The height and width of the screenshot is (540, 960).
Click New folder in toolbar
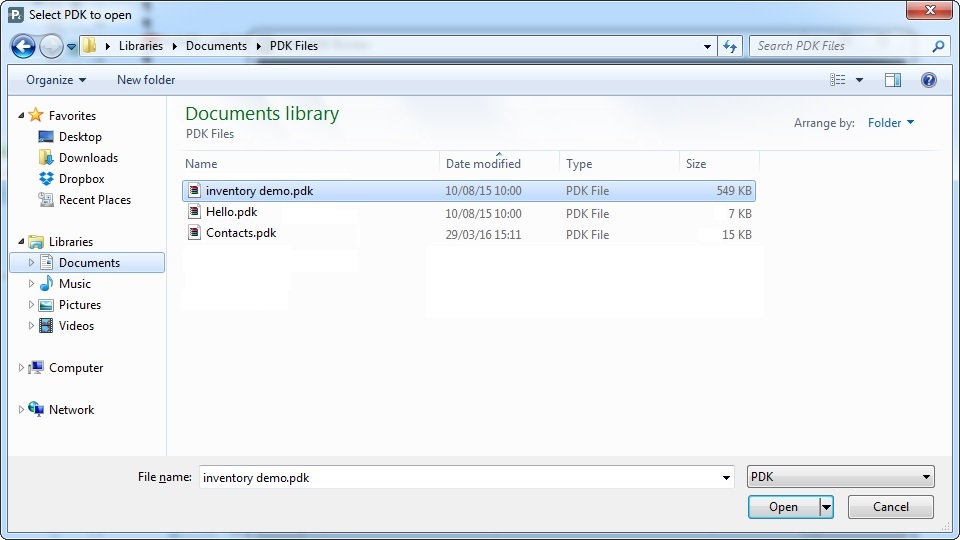coord(146,80)
